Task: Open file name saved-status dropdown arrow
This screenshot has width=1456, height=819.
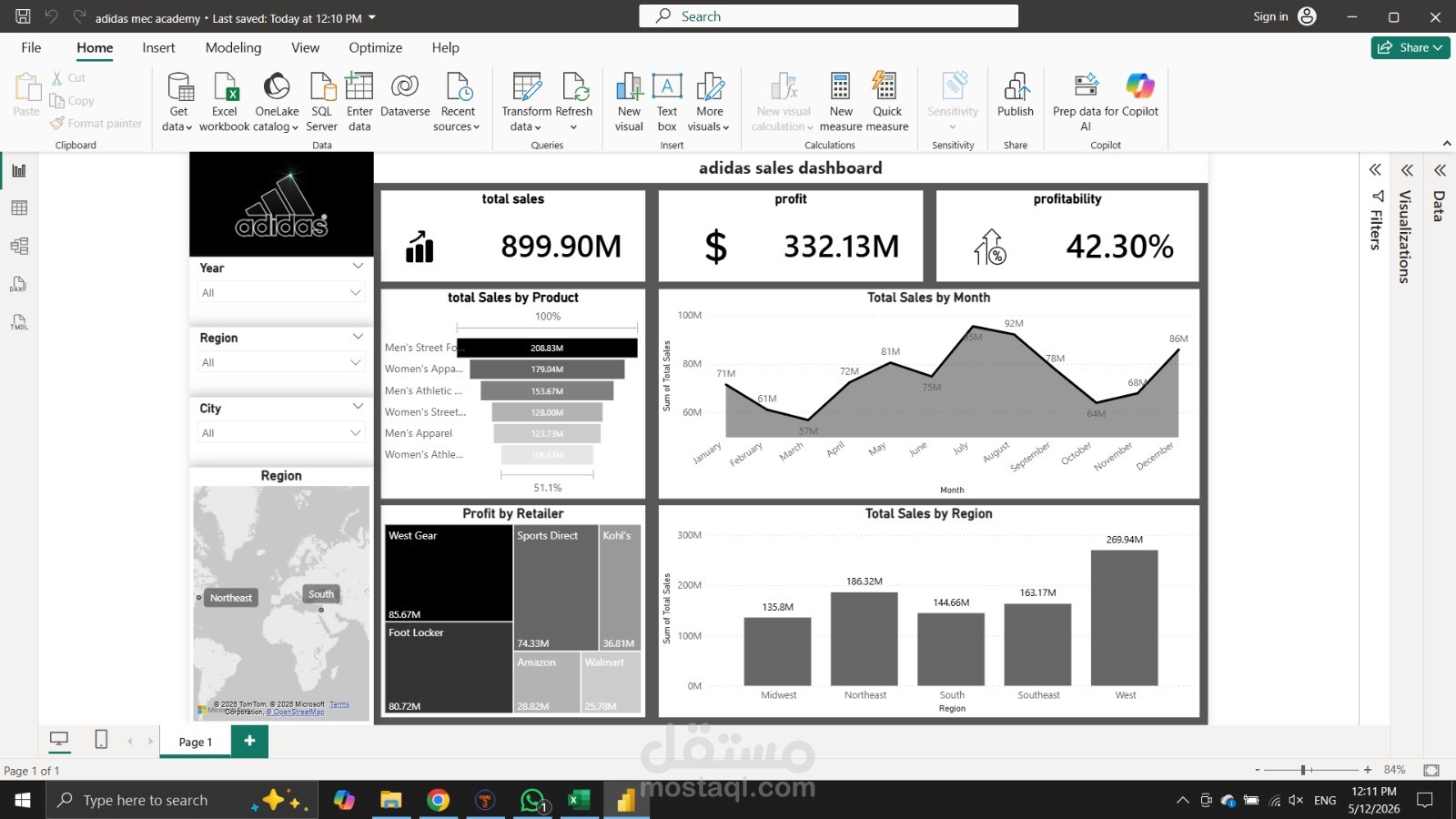Action: coord(372,18)
